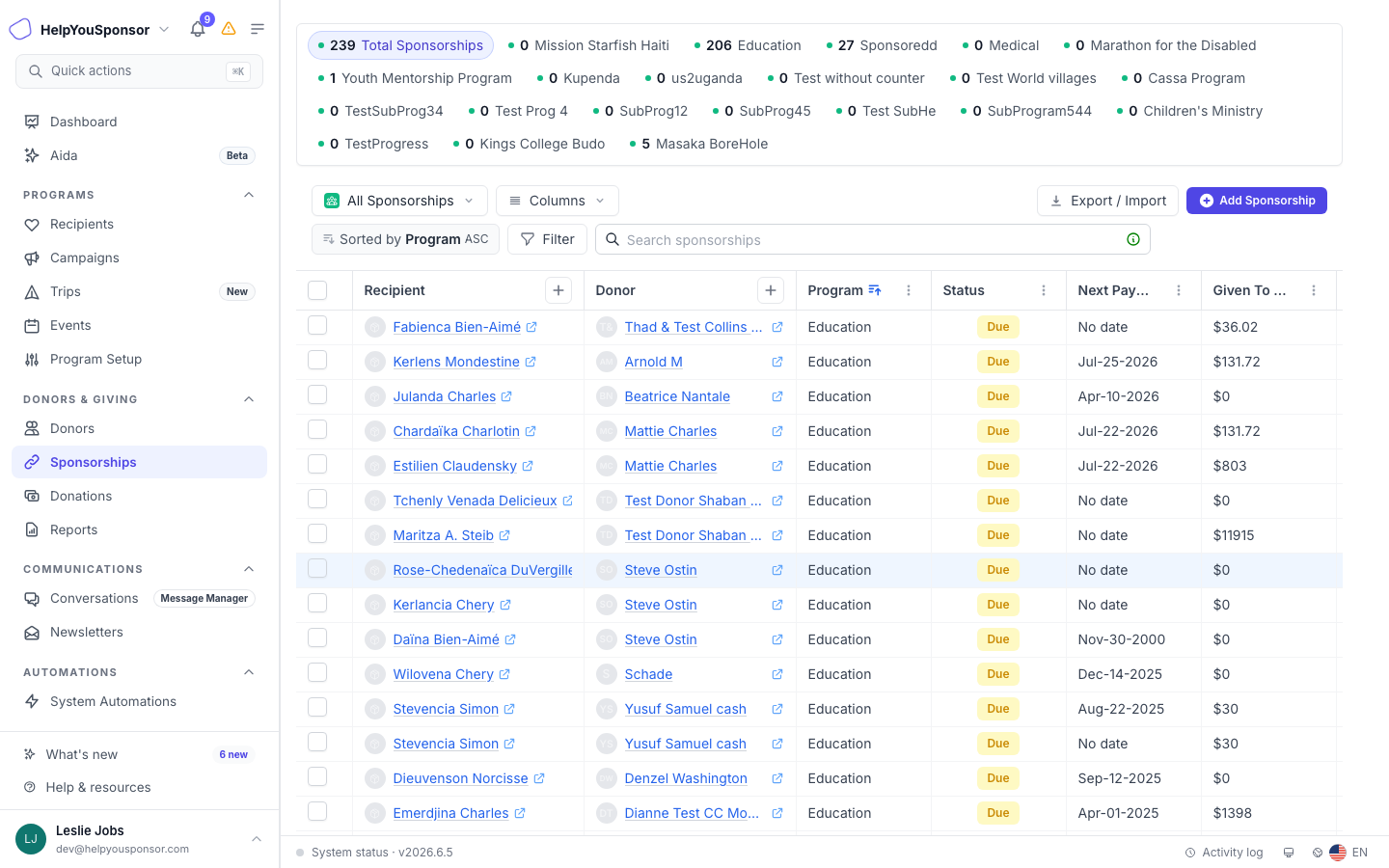Check the Kerlens Mondestine row checkbox
1389x868 pixels.
click(317, 361)
